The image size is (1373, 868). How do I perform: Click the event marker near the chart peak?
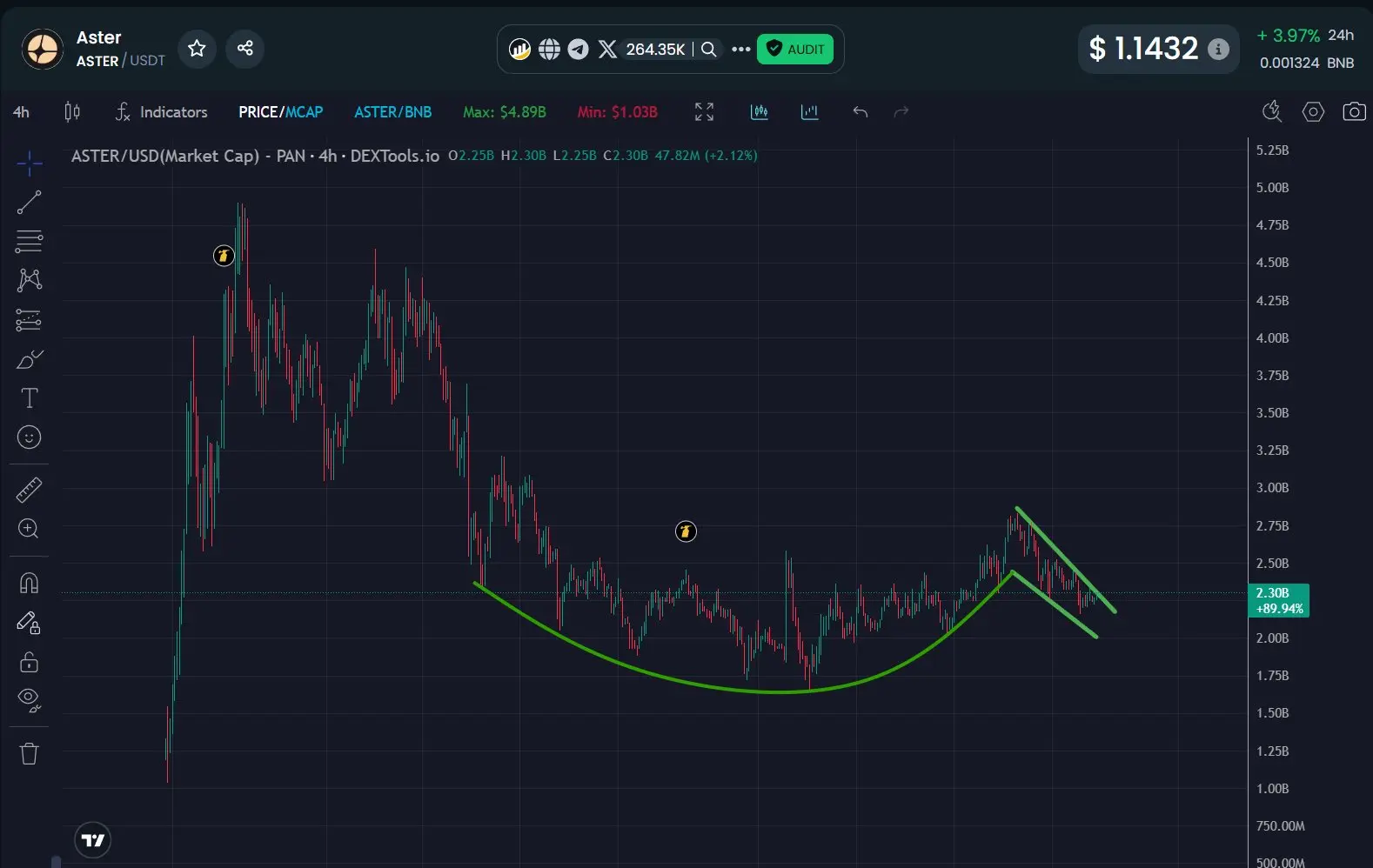224,256
